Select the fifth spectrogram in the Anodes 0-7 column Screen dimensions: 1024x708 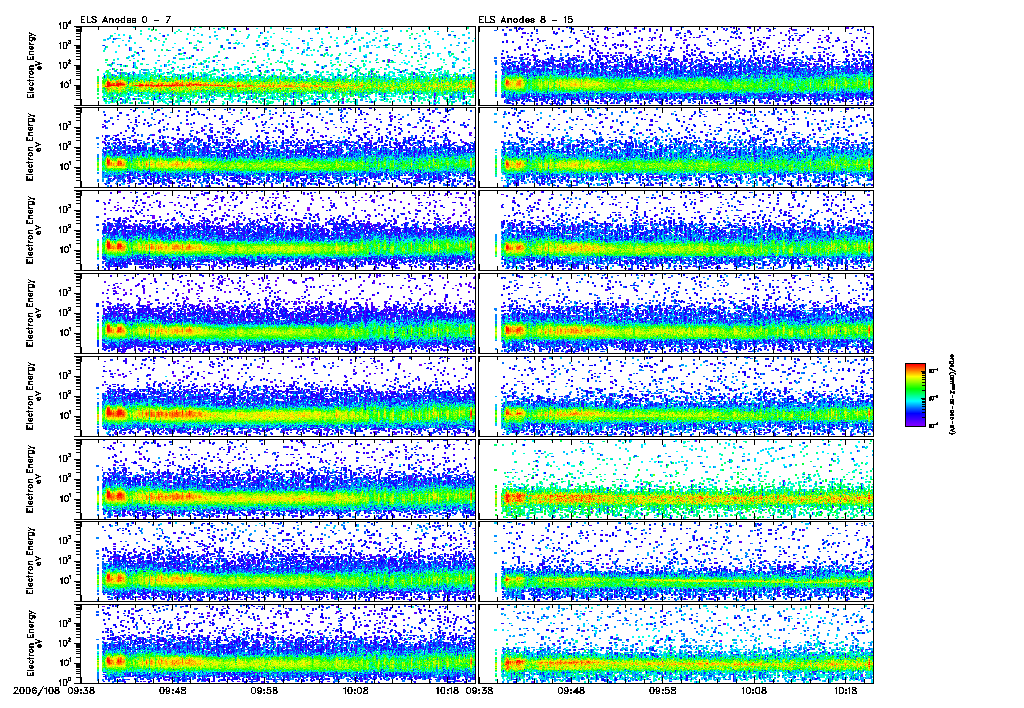pyautogui.click(x=278, y=396)
